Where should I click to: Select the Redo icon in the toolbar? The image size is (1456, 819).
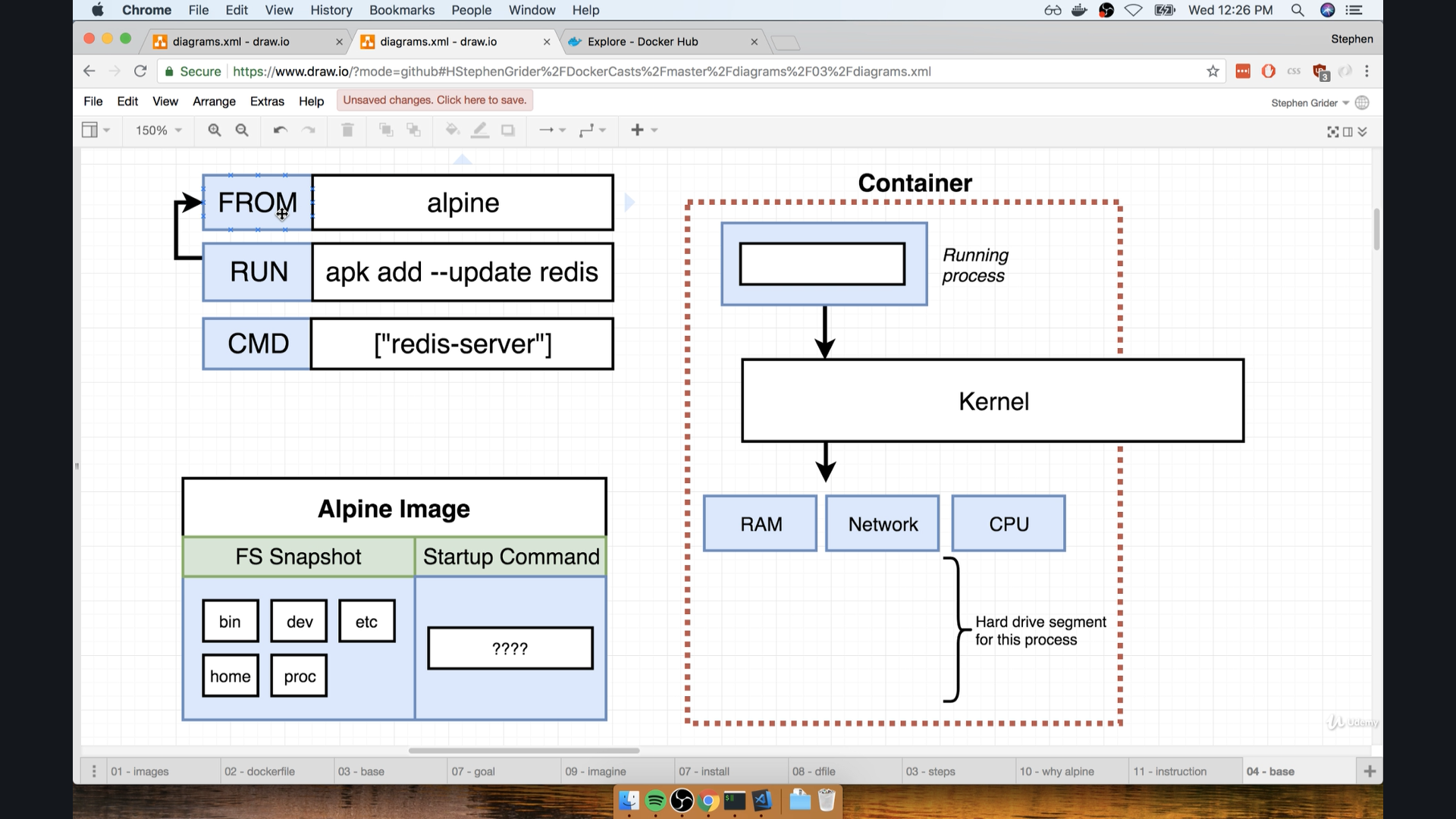(309, 130)
